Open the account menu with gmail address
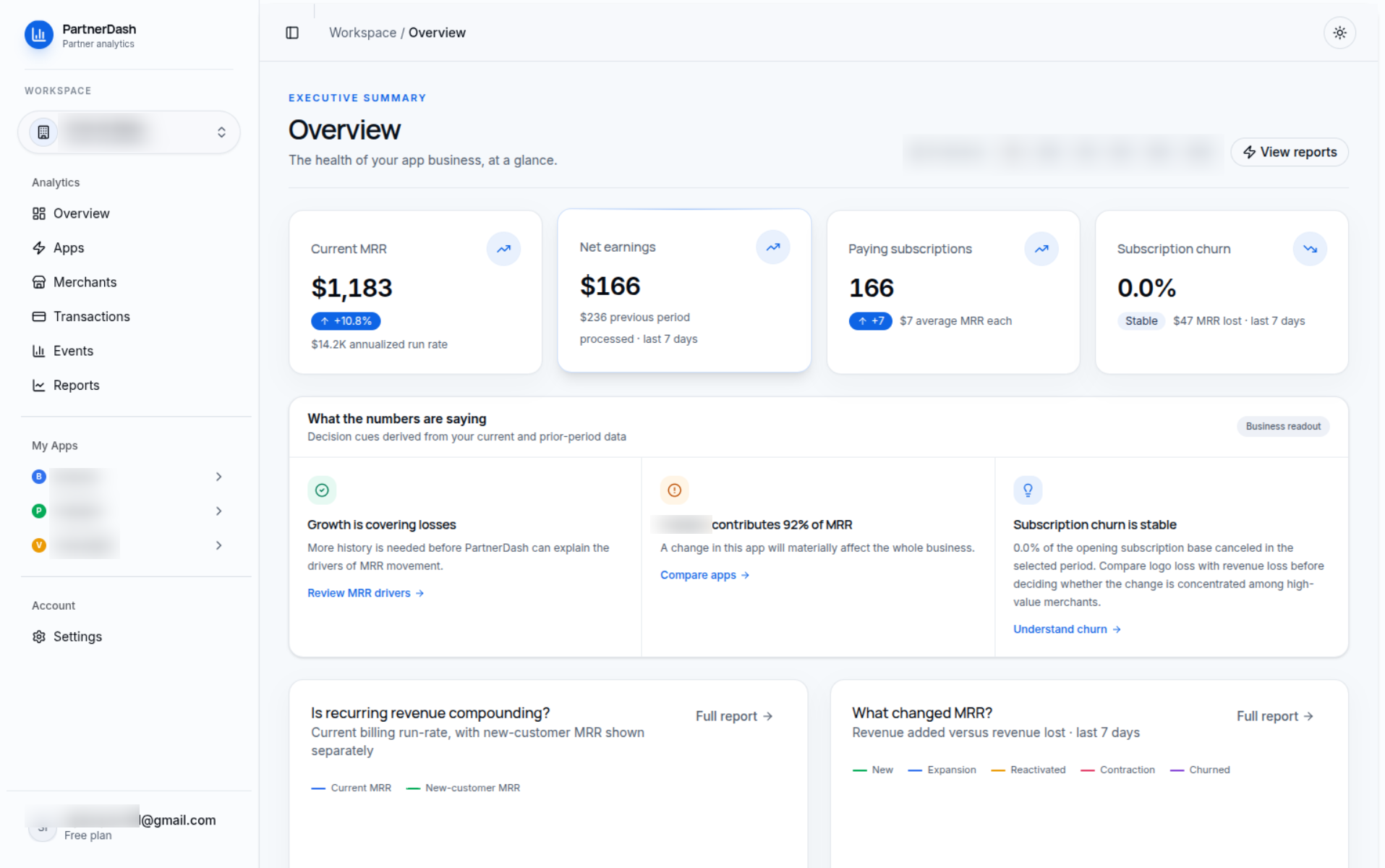This screenshot has width=1385, height=868. [129, 827]
